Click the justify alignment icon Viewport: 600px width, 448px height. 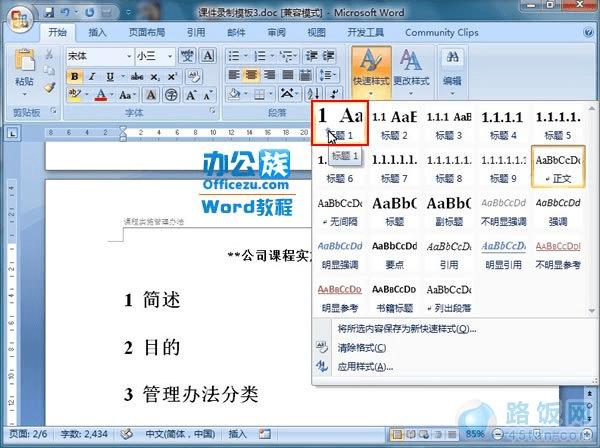[287, 75]
